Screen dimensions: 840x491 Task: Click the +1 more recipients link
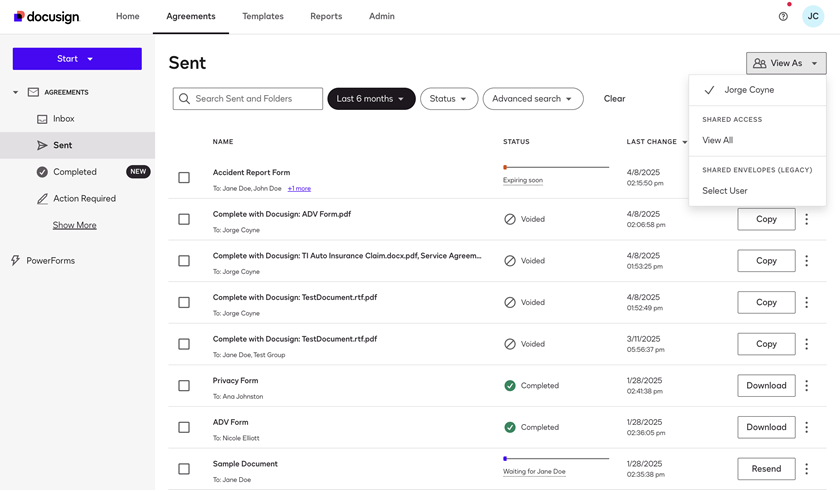point(299,188)
